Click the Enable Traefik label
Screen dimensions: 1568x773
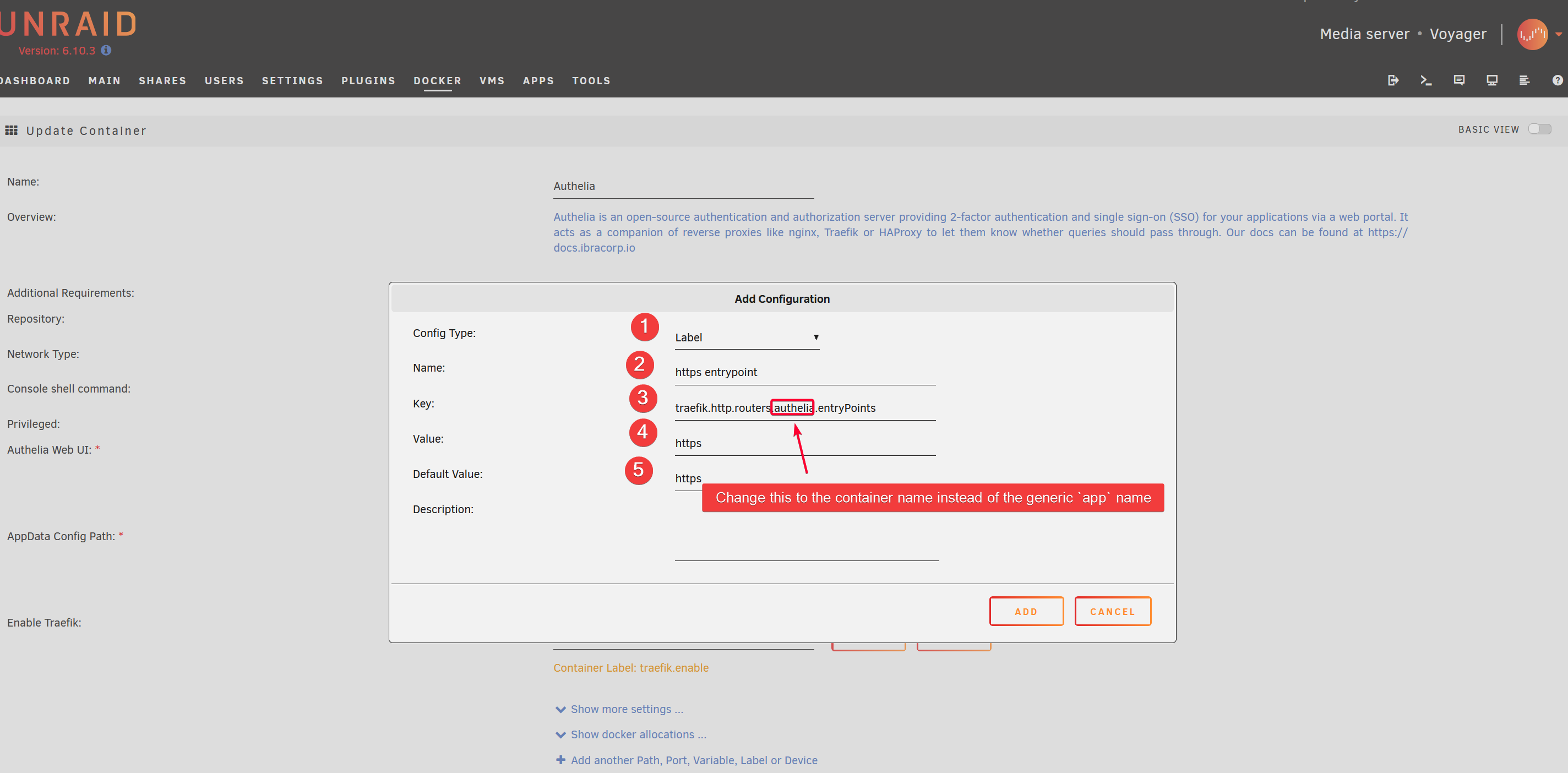pos(44,622)
